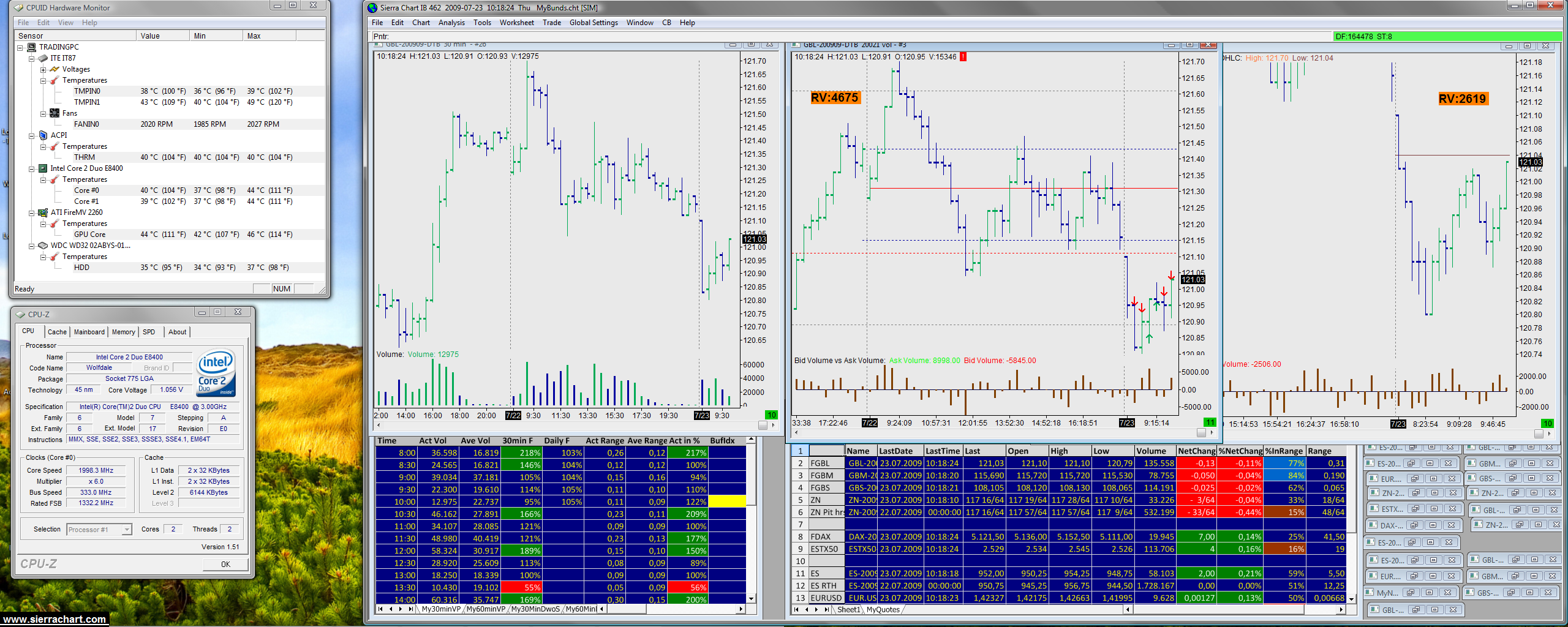The height and width of the screenshot is (627, 1568).
Task: Go to next sheet in the My30minVP worksheet
Action: pos(401,609)
